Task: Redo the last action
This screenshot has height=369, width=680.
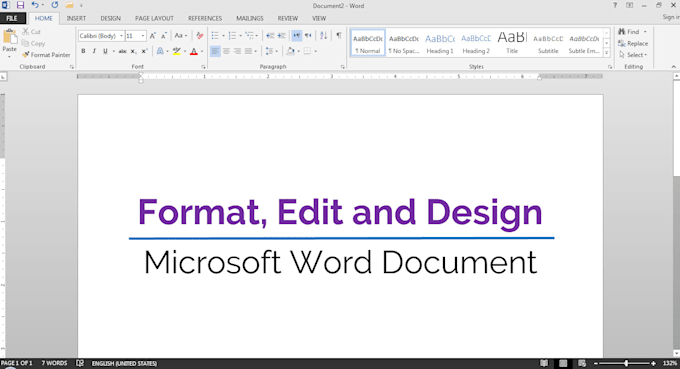Action: click(55, 5)
